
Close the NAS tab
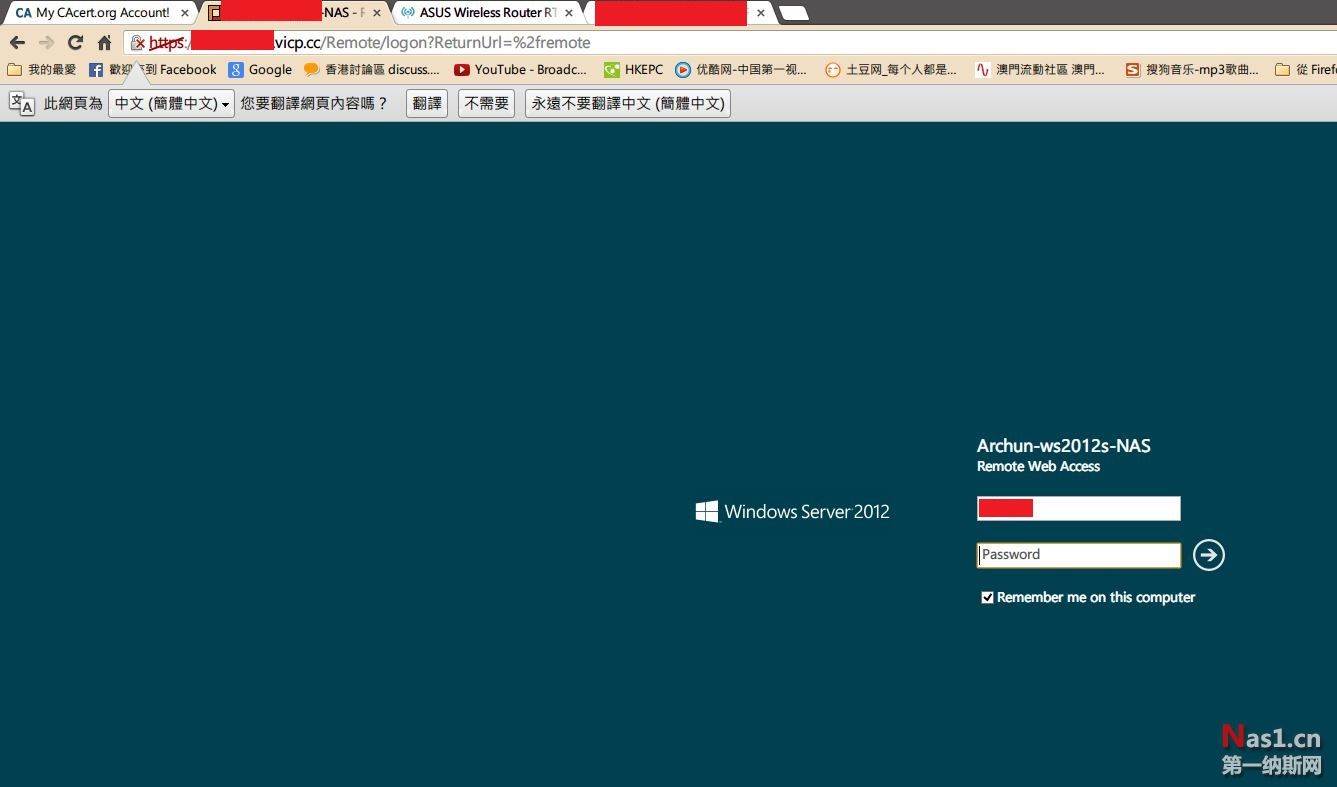point(377,13)
